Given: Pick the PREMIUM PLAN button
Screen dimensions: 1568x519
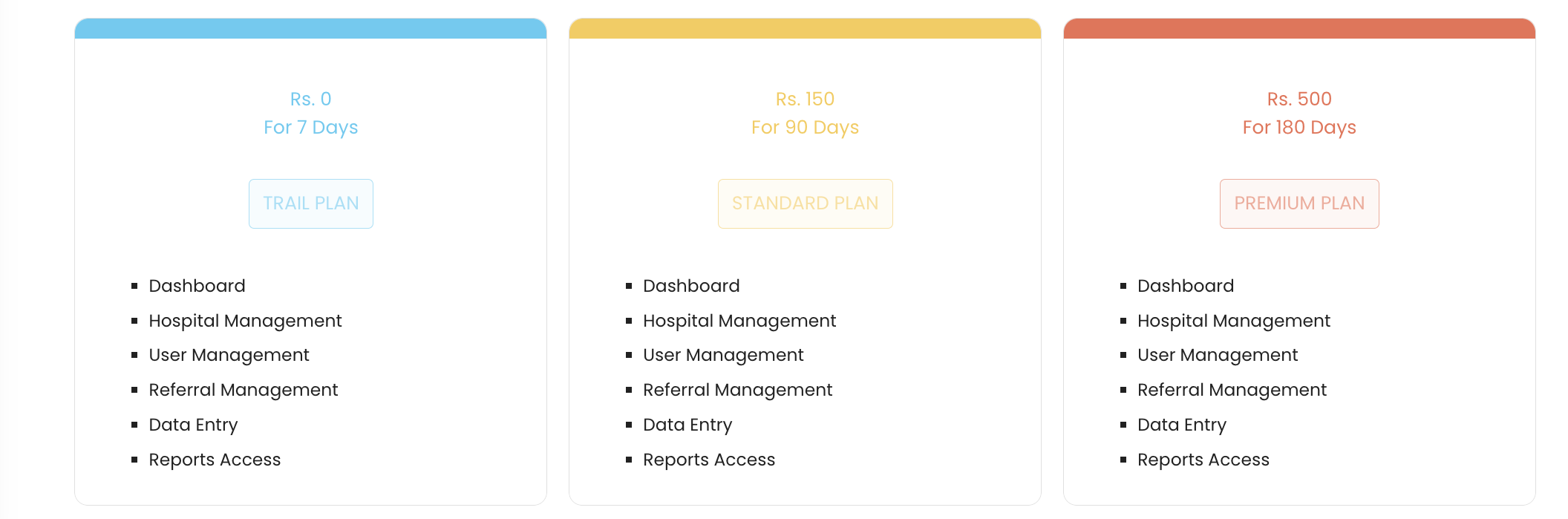Looking at the screenshot, I should (x=1299, y=203).
